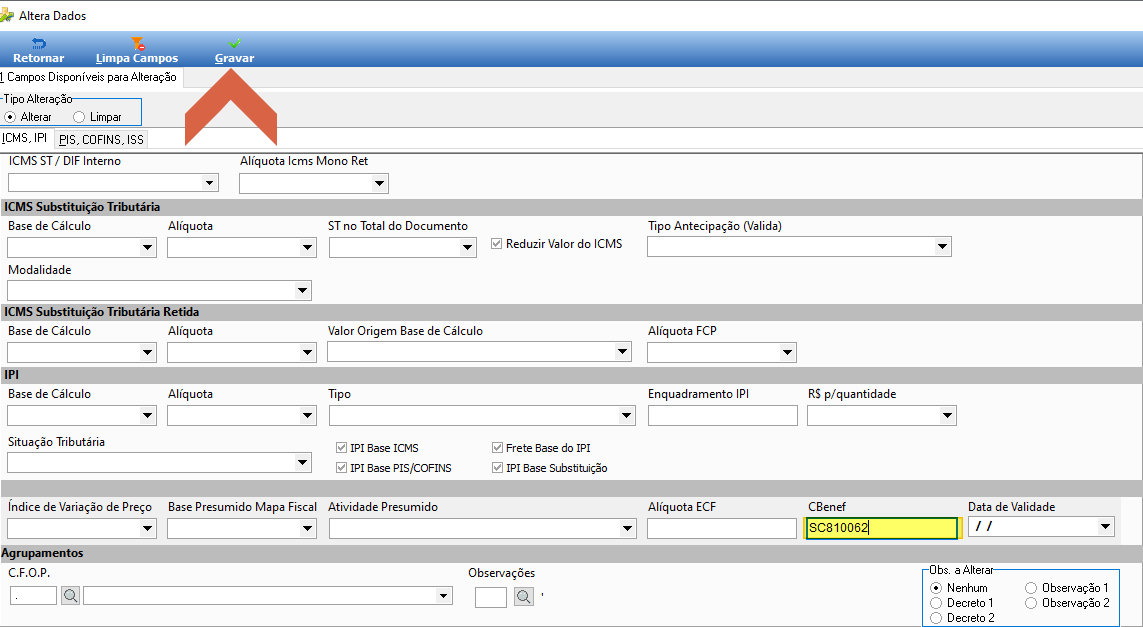Switch to the ICMS, IPI tab

click(x=25, y=138)
